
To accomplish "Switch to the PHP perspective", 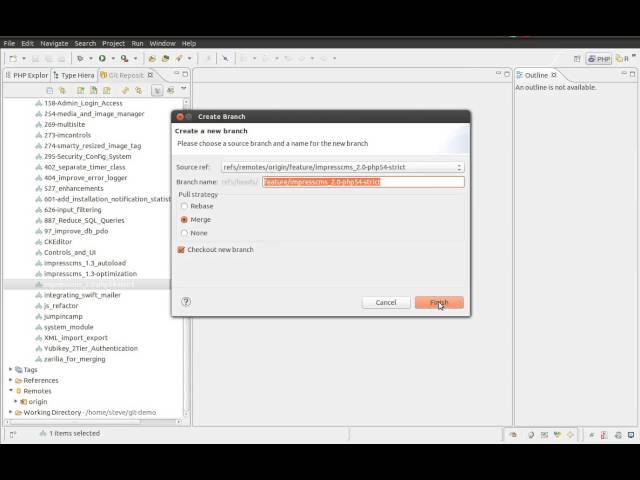I will click(599, 59).
